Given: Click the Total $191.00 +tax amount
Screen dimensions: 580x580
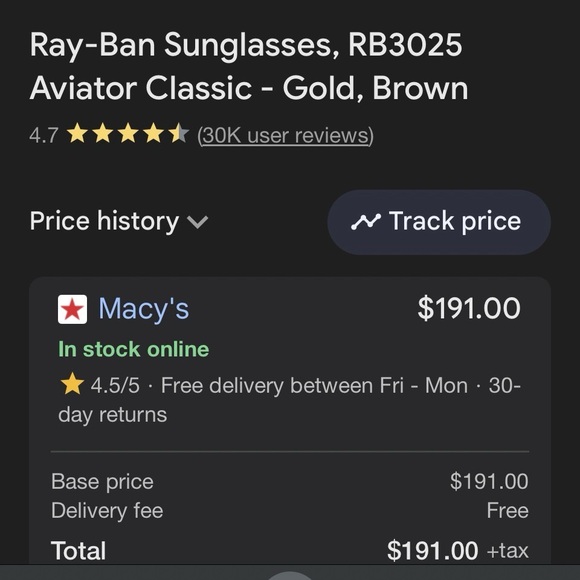Looking at the screenshot, I should [458, 551].
